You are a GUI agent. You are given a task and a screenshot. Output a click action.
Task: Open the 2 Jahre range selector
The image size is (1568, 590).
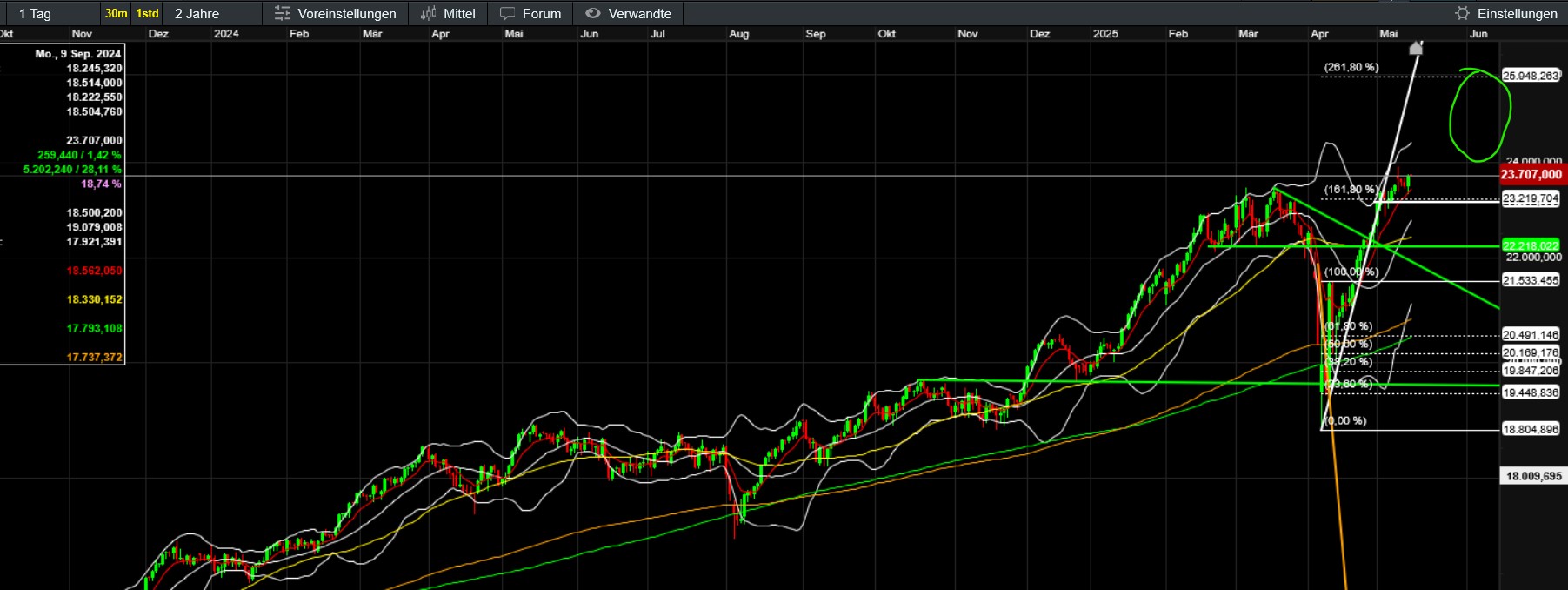click(x=197, y=14)
